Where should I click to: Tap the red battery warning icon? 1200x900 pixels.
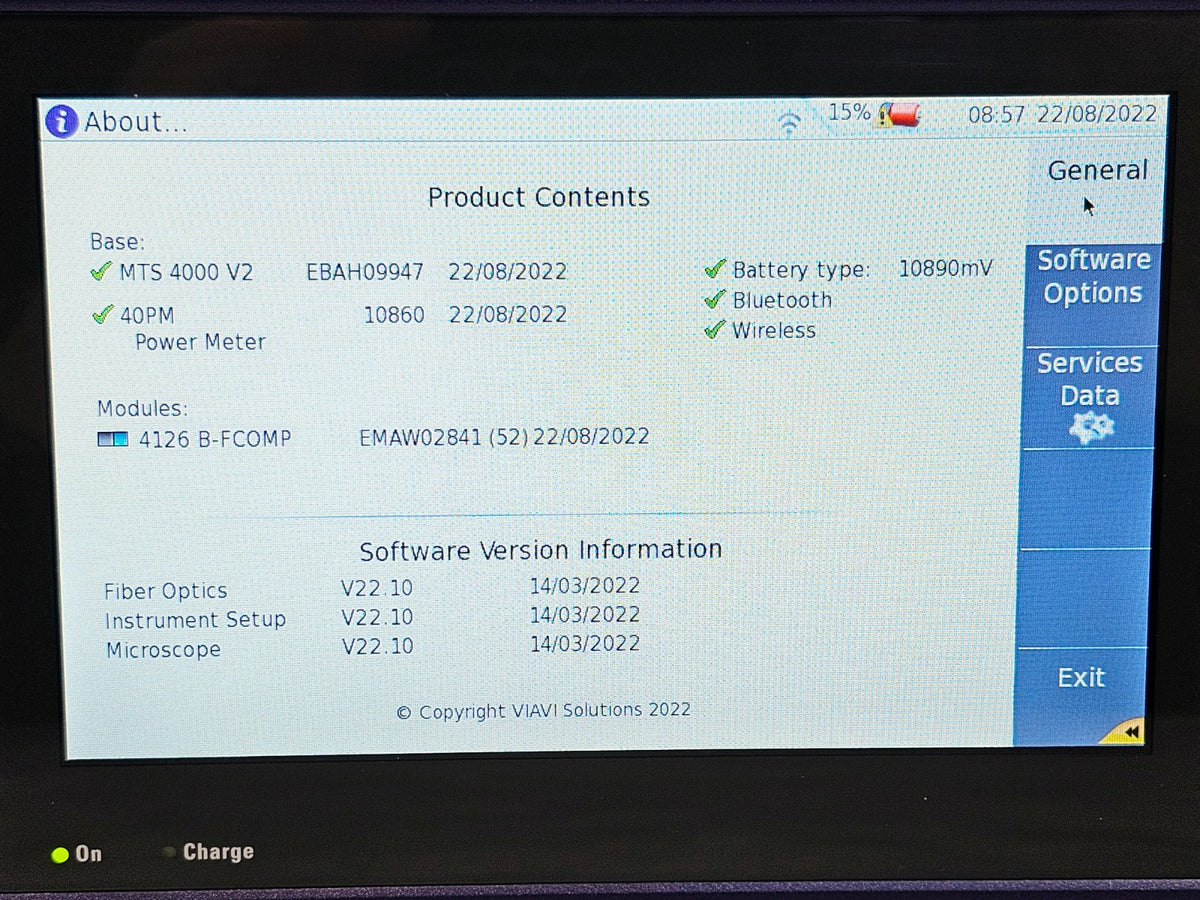[x=899, y=117]
